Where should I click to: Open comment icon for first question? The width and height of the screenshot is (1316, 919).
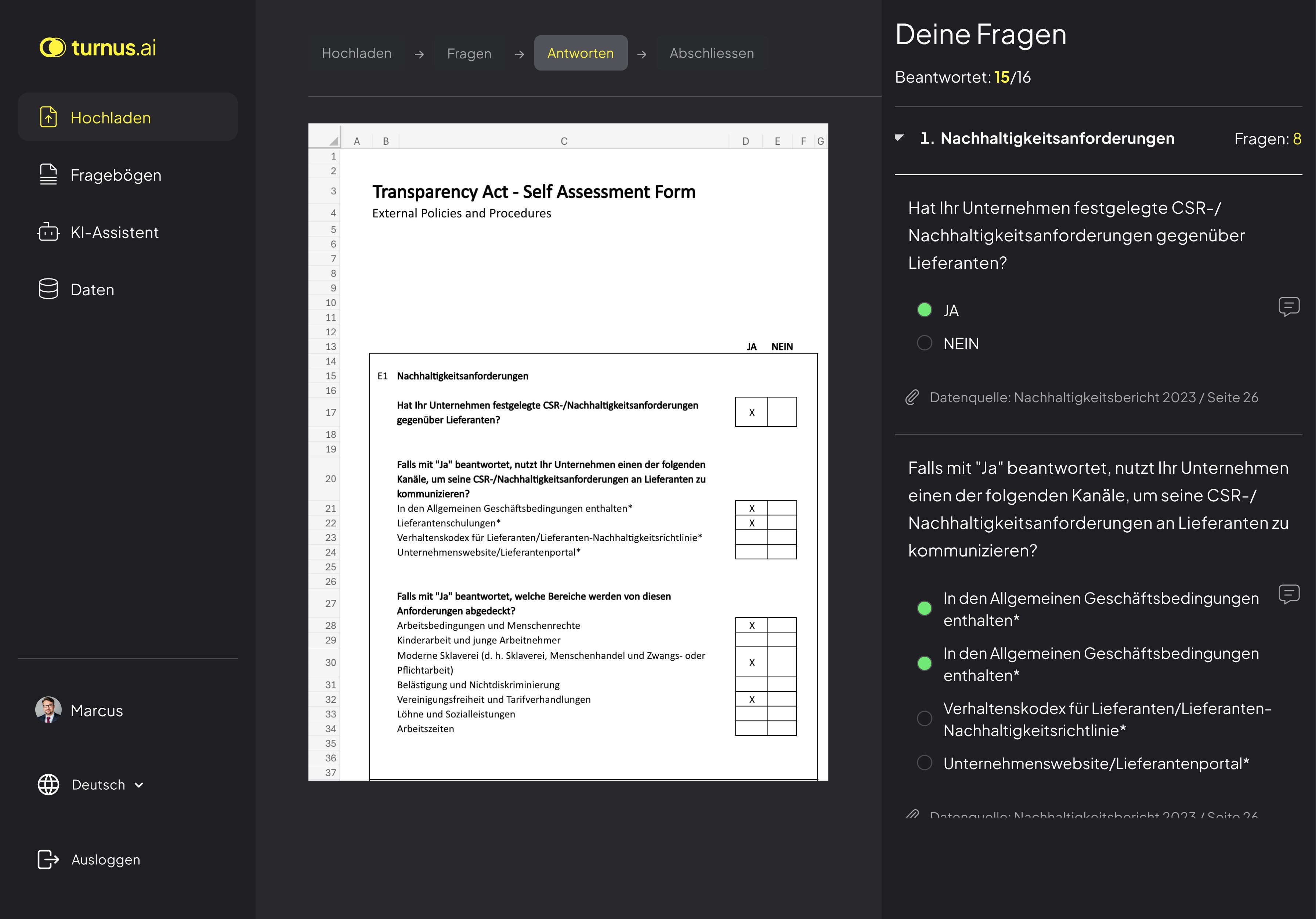[x=1288, y=307]
